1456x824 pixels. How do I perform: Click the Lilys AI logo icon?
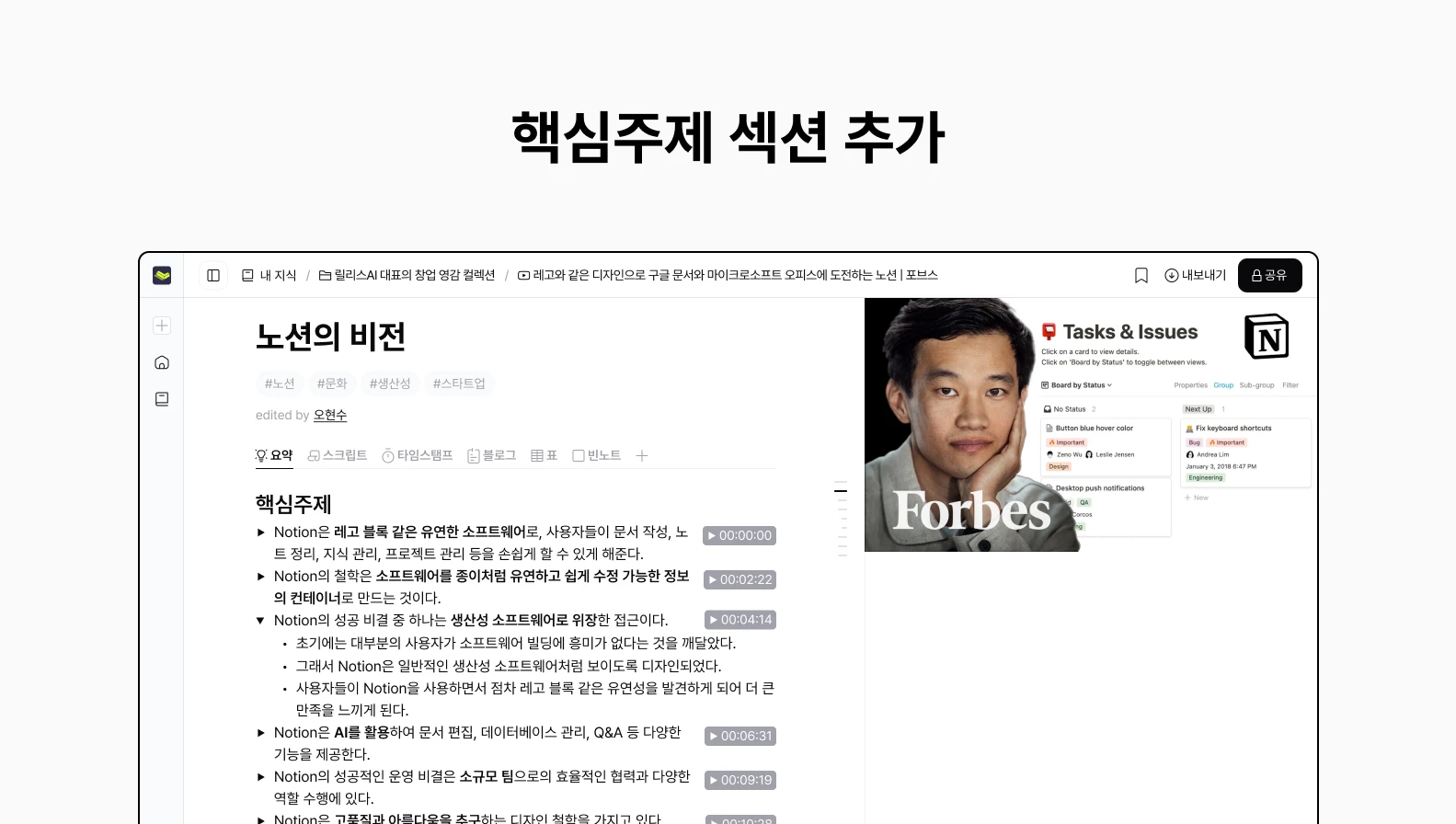(162, 275)
